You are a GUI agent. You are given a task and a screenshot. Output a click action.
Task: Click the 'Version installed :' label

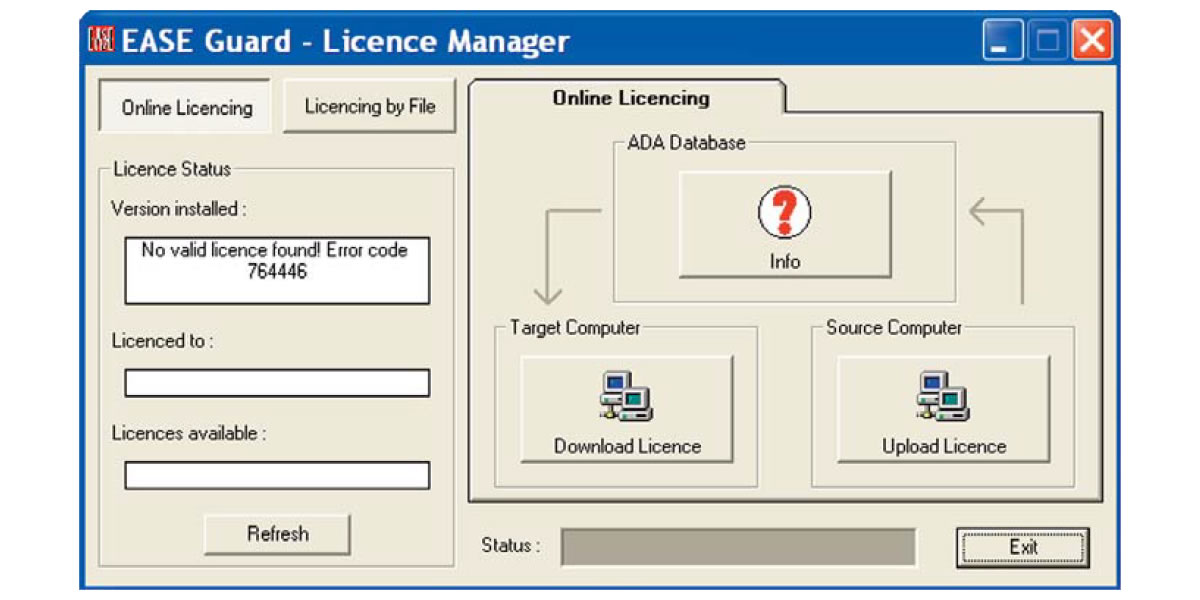pos(178,209)
